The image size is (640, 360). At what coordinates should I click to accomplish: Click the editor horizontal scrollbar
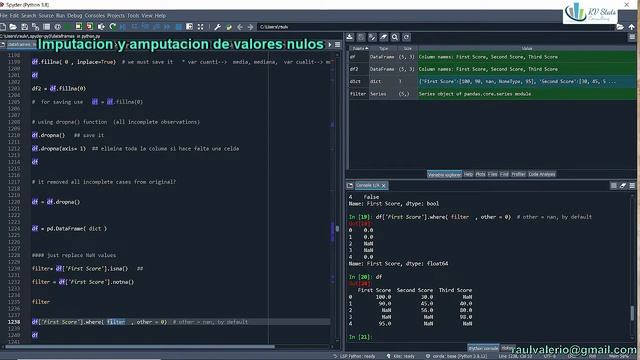click(140, 347)
